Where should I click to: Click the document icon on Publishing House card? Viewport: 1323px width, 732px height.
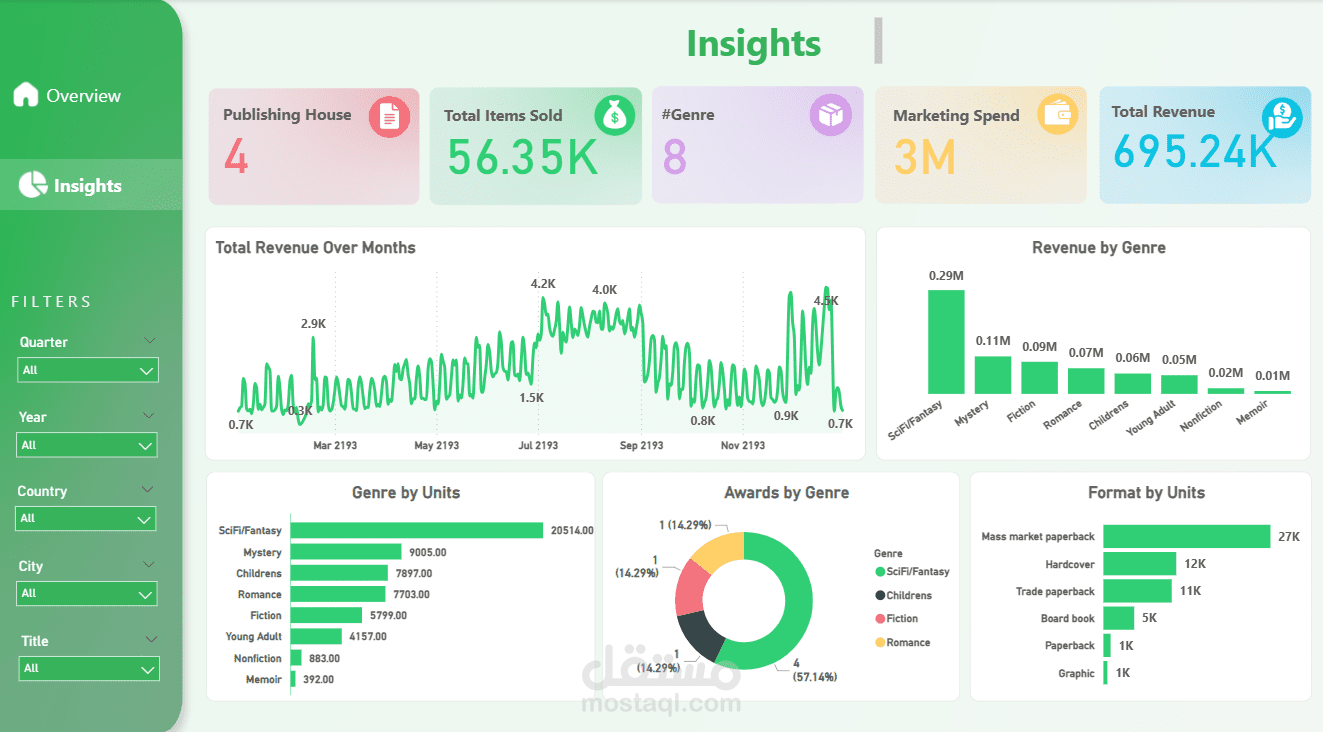coord(390,118)
